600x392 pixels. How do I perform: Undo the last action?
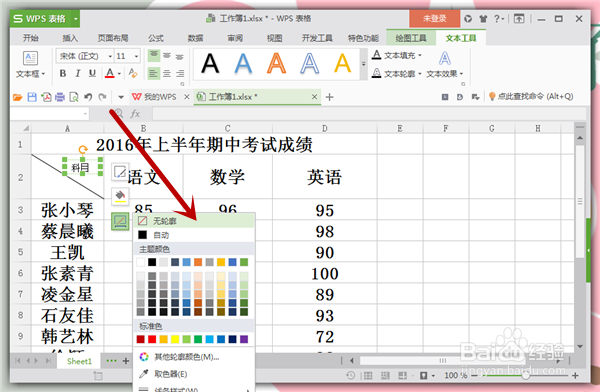click(x=88, y=97)
